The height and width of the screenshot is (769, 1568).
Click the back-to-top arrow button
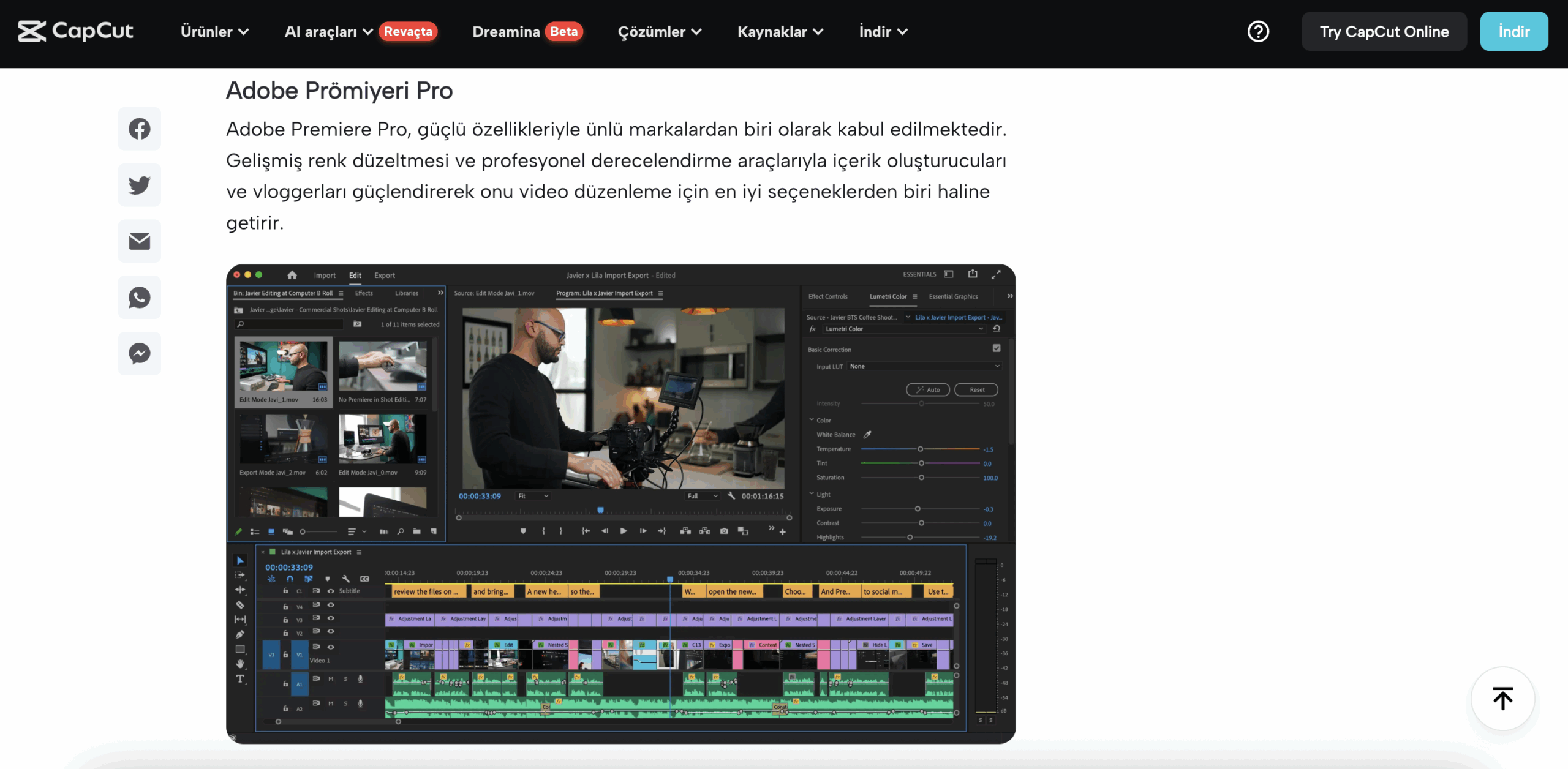(1502, 699)
